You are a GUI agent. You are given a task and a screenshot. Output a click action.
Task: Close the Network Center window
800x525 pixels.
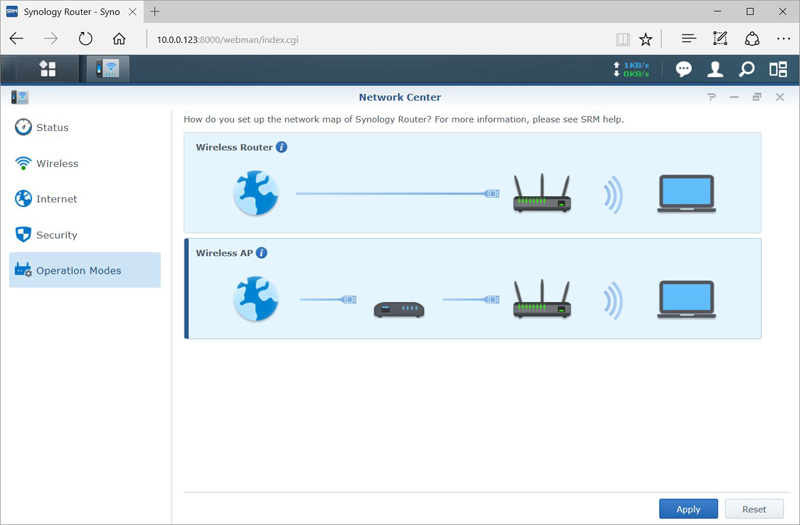click(x=780, y=97)
